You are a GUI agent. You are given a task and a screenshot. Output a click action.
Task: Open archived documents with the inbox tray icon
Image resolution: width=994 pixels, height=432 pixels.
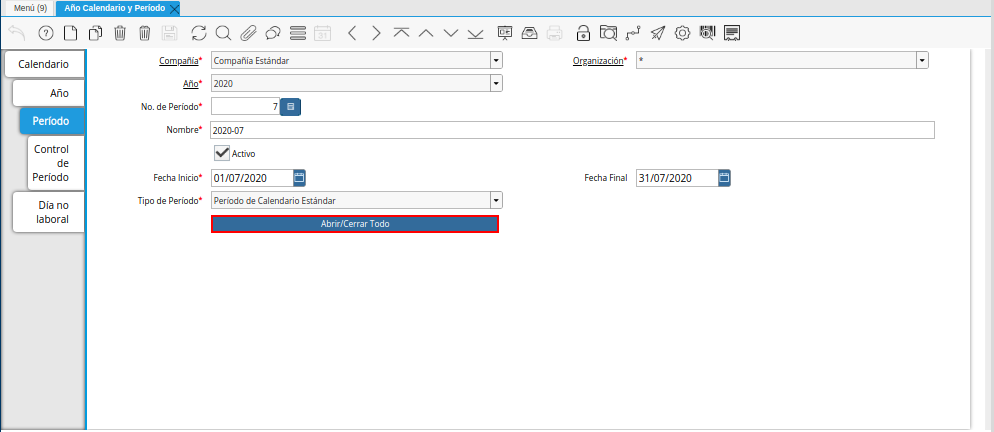[x=529, y=33]
